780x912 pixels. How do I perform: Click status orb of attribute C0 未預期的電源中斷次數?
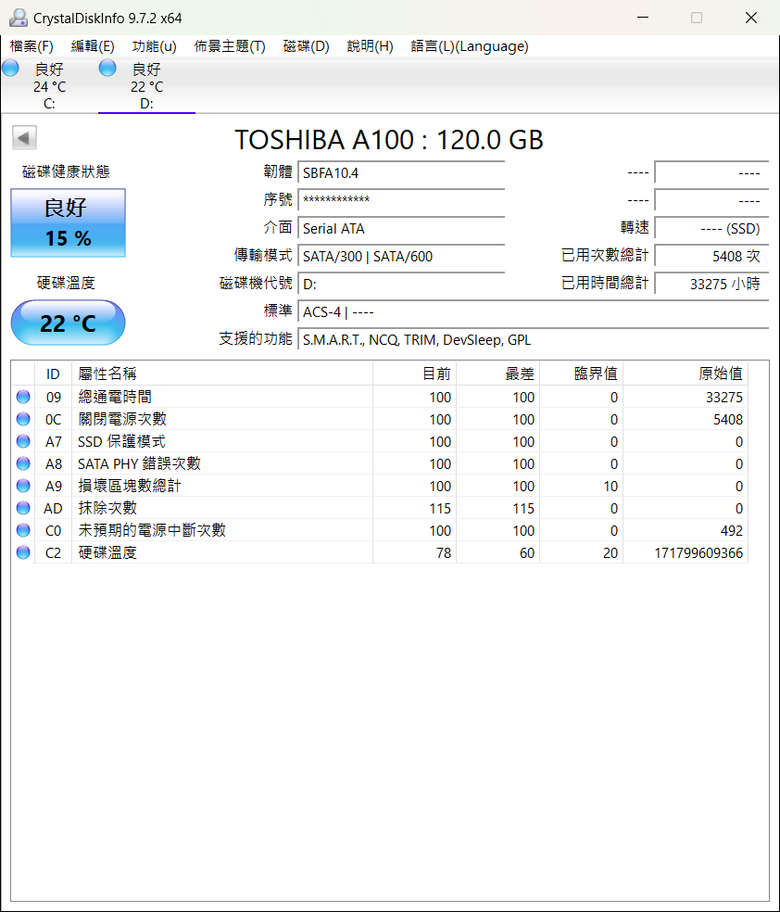click(x=23, y=530)
